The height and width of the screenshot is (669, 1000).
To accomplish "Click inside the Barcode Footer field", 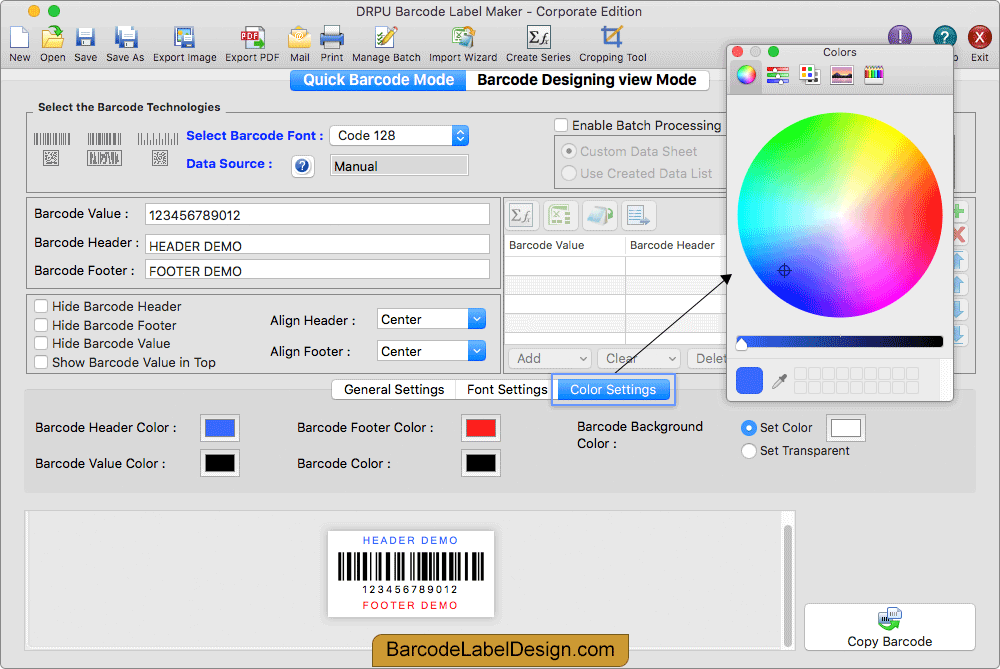I will click(317, 270).
